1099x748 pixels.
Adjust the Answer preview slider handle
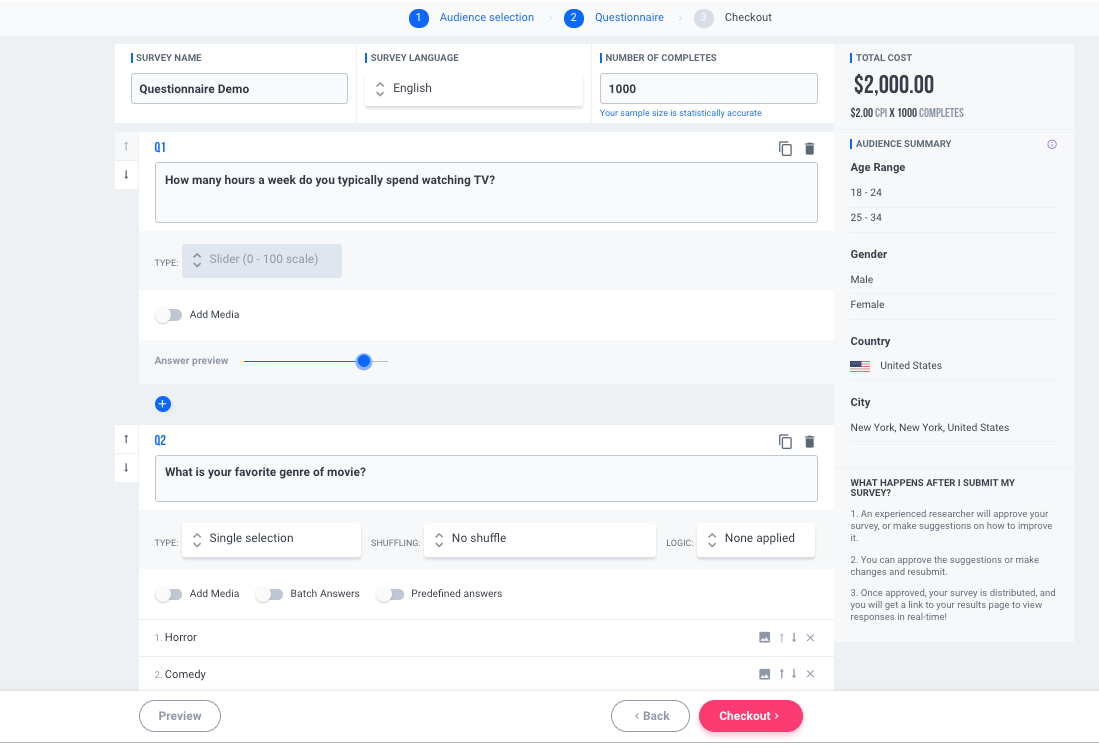tap(363, 361)
